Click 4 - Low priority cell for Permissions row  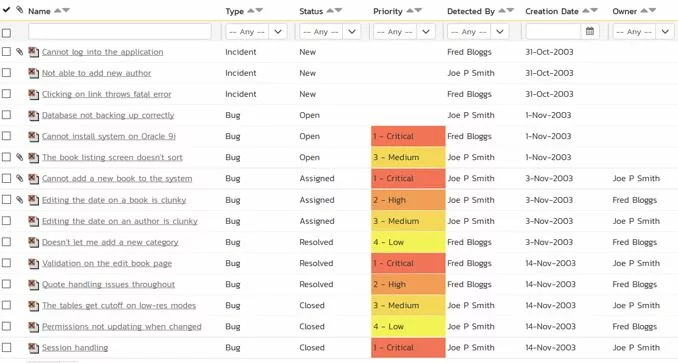408,326
